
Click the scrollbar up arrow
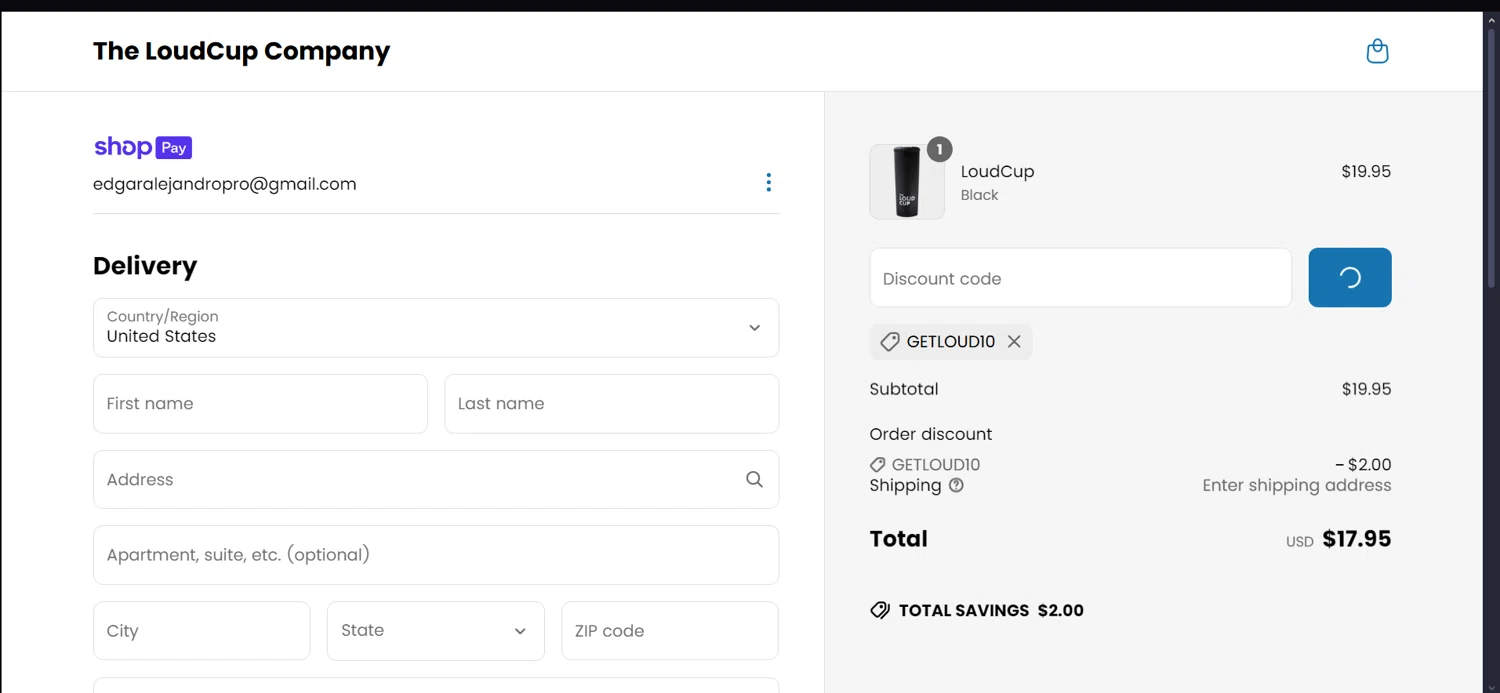click(x=1491, y=19)
